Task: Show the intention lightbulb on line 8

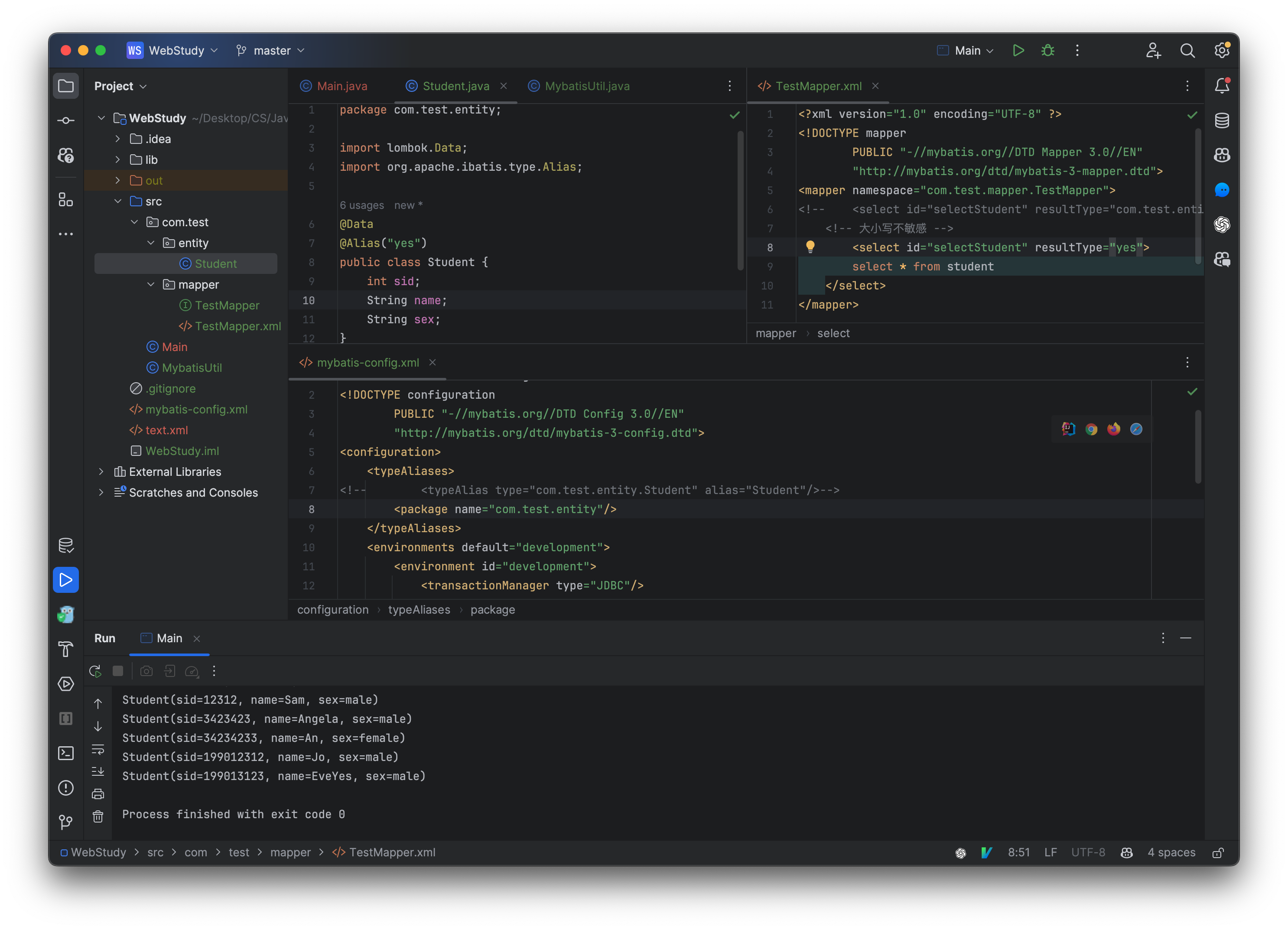Action: coord(810,247)
